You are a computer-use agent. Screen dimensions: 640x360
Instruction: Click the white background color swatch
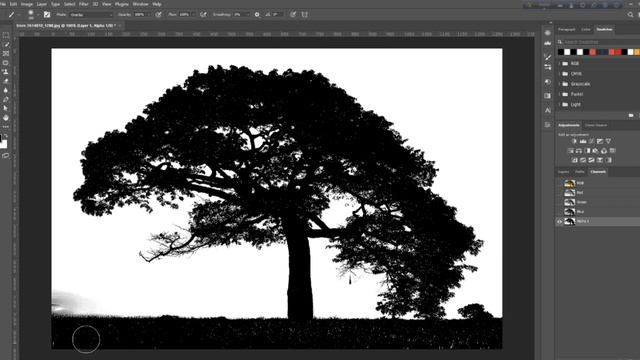point(4,144)
